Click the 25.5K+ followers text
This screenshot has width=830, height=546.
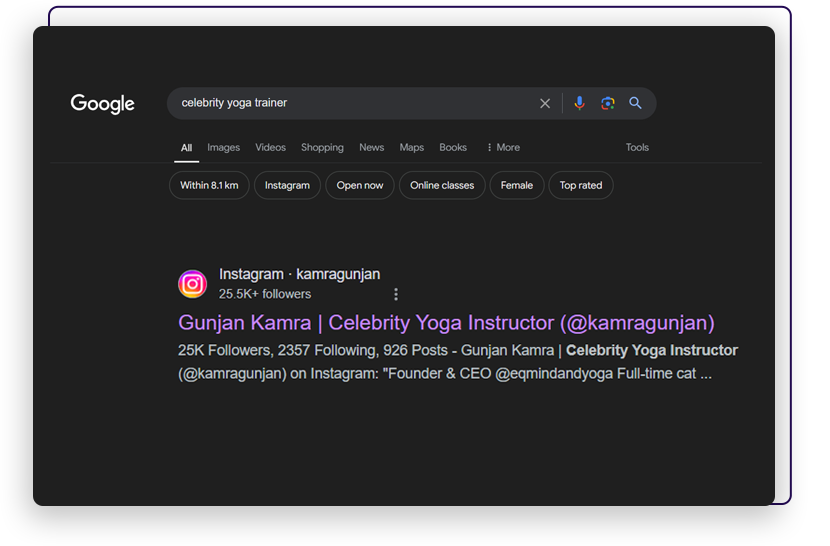[265, 294]
